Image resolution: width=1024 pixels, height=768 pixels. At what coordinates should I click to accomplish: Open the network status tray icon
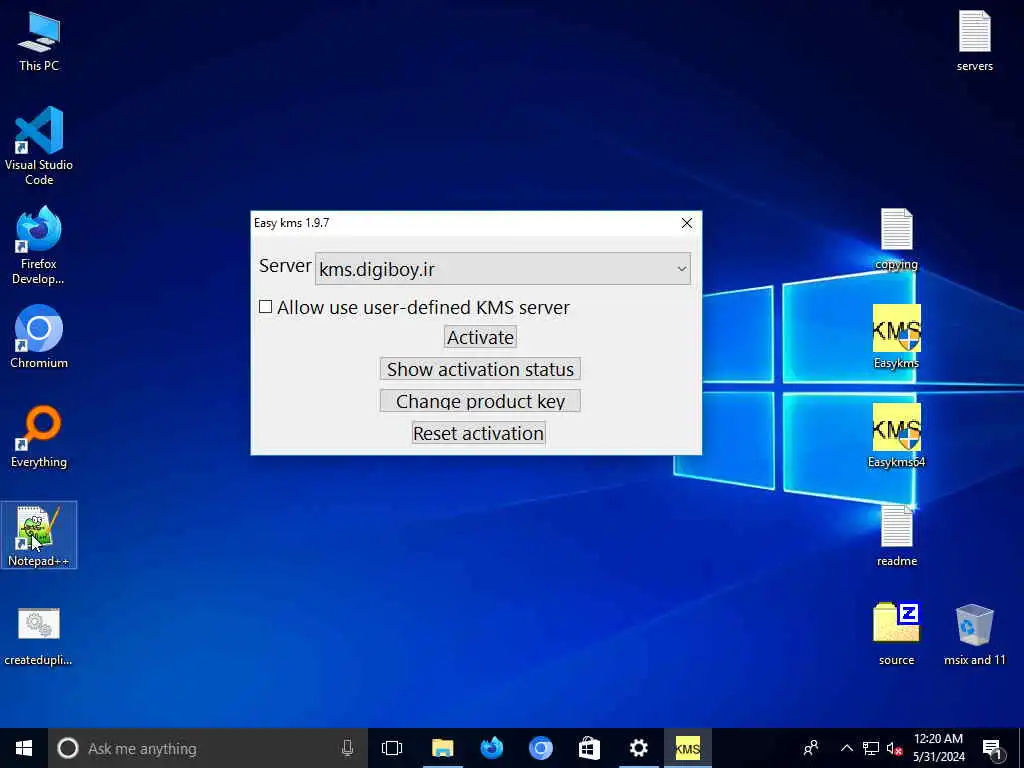click(x=871, y=748)
